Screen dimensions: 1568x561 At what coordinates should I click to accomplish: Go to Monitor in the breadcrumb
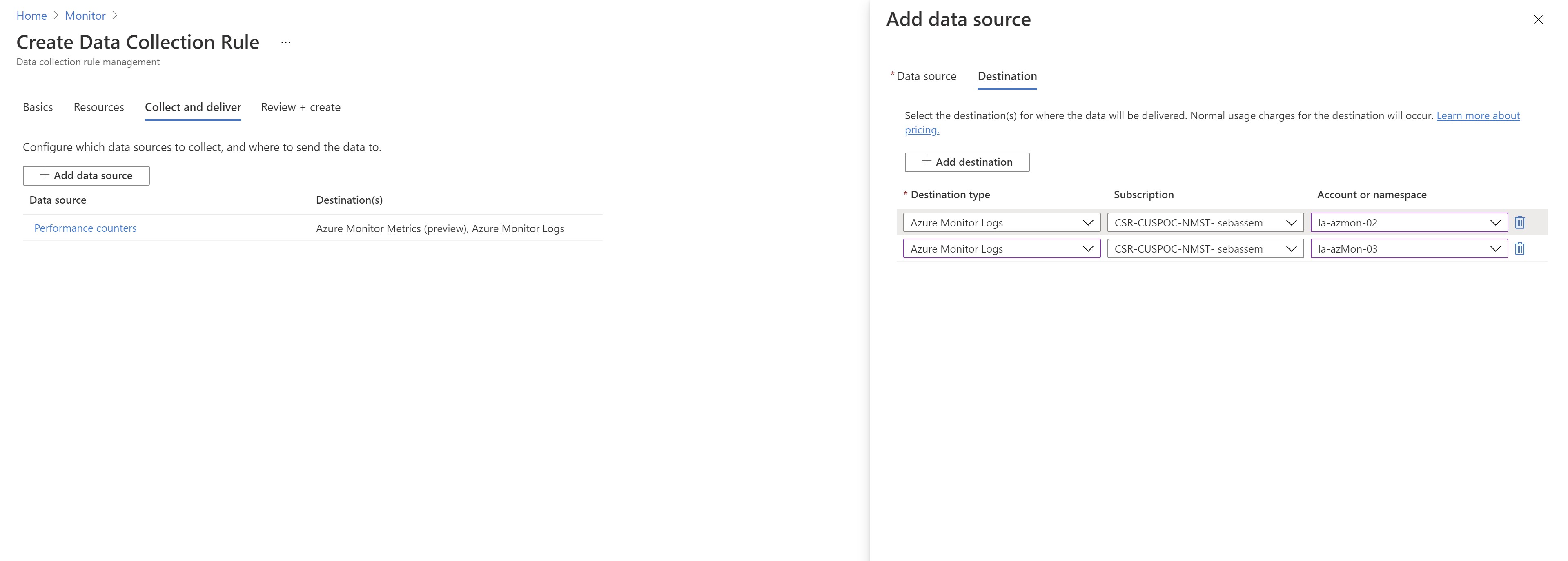pos(85,16)
